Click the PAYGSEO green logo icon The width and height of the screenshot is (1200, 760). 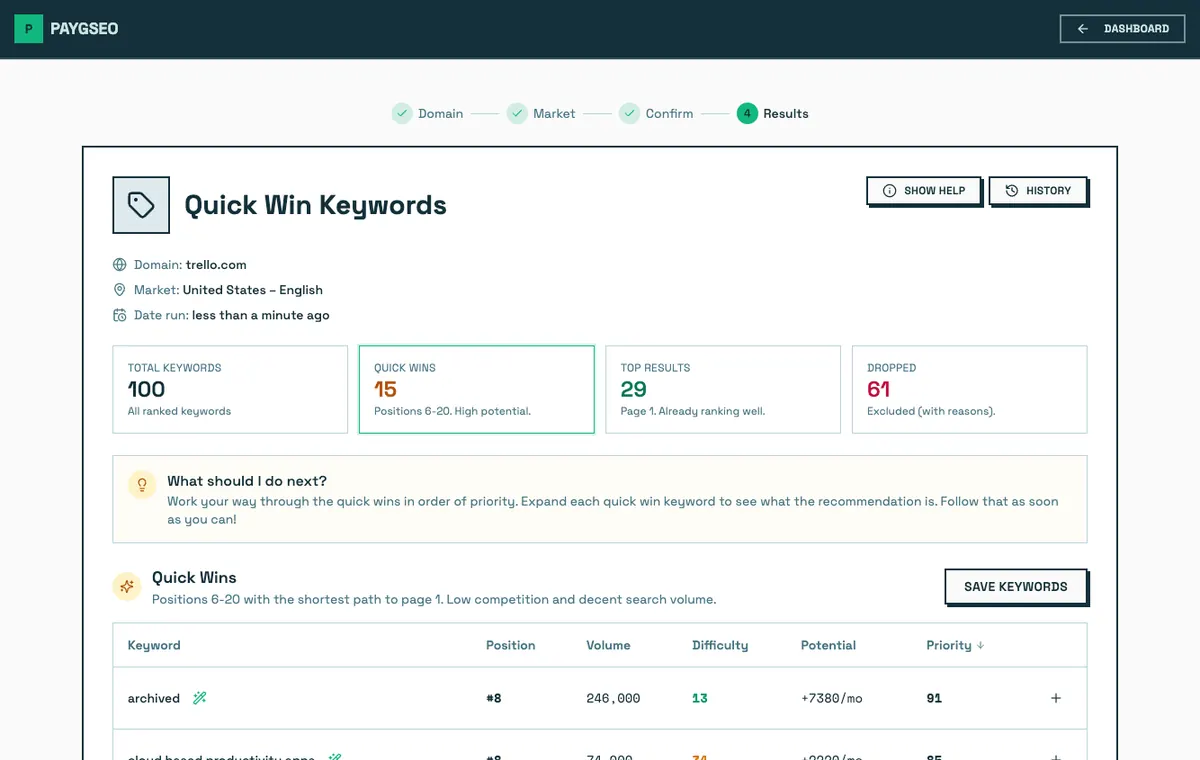pyautogui.click(x=28, y=29)
